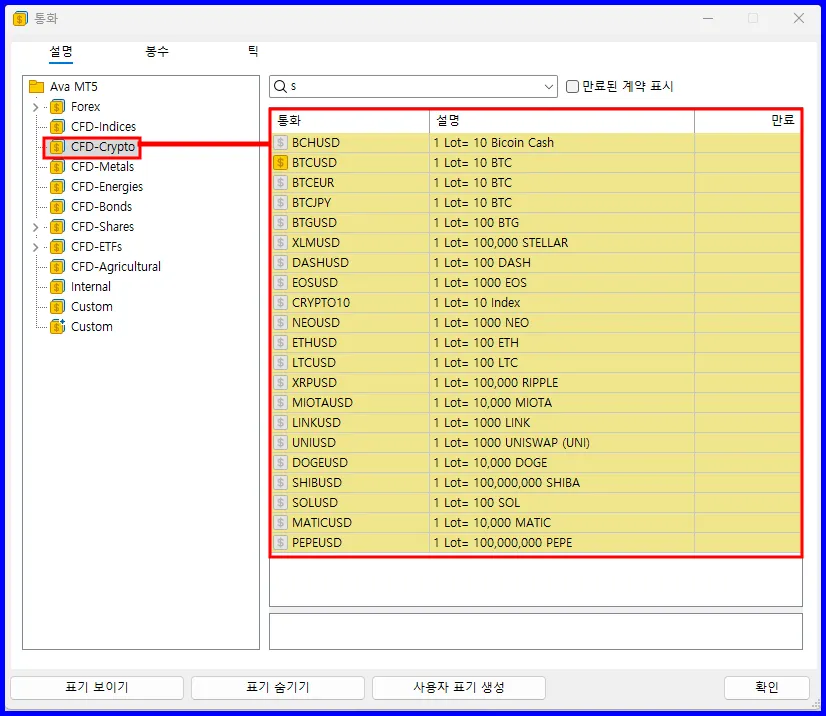
Task: Click the EOSUSD symbol dollar icon
Action: click(x=280, y=282)
